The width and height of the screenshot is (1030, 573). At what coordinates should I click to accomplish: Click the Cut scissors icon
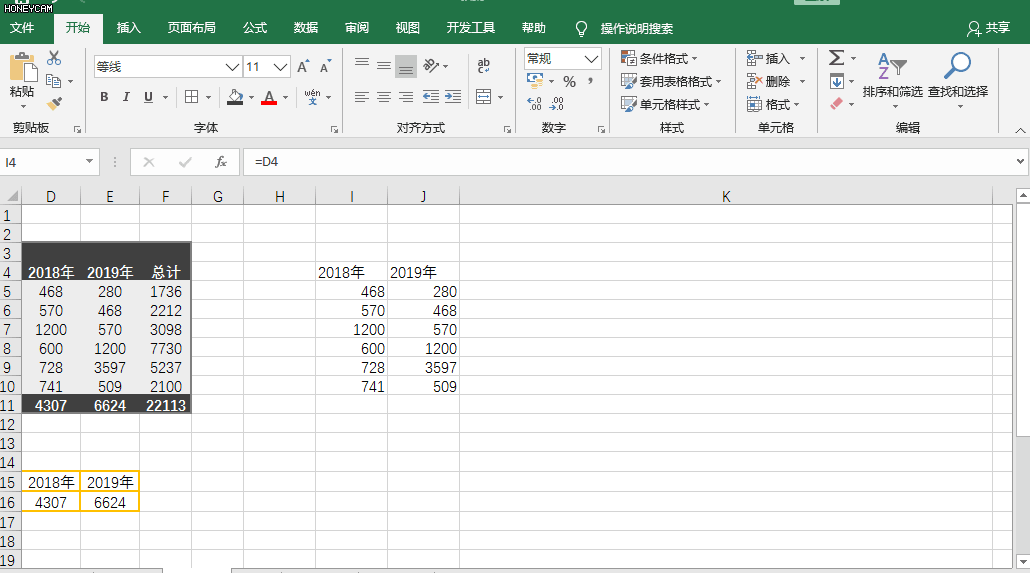pyautogui.click(x=54, y=58)
